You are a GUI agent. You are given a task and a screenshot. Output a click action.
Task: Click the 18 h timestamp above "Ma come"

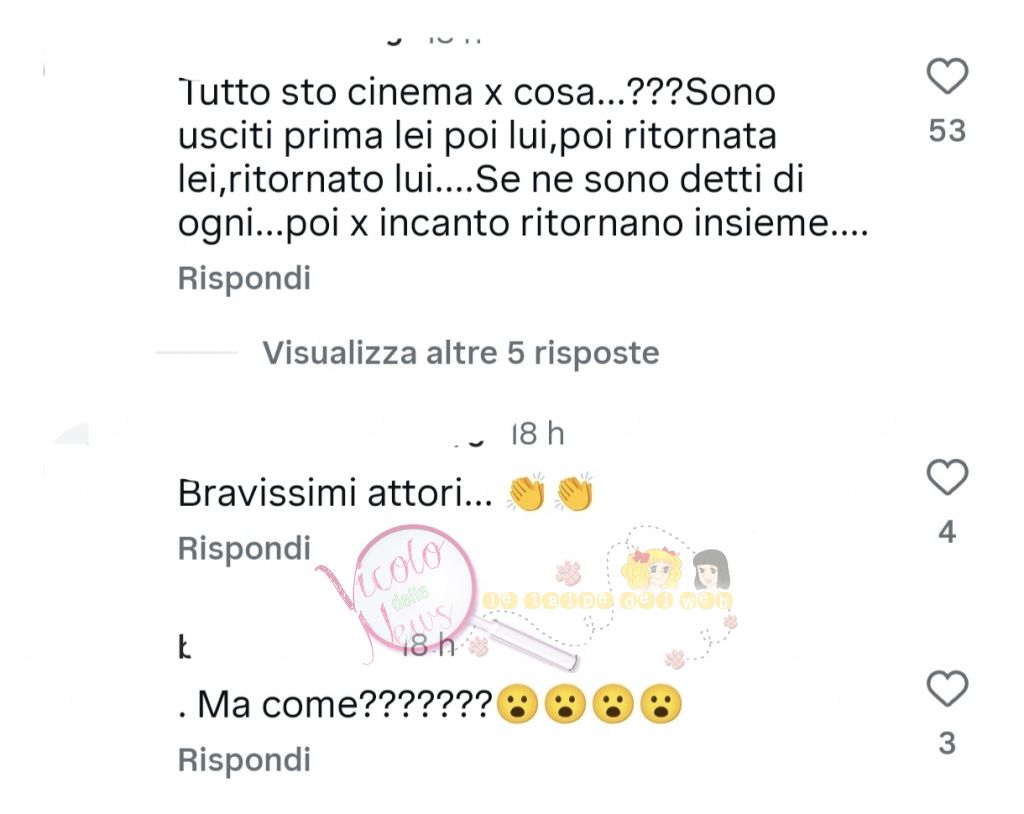tap(428, 645)
